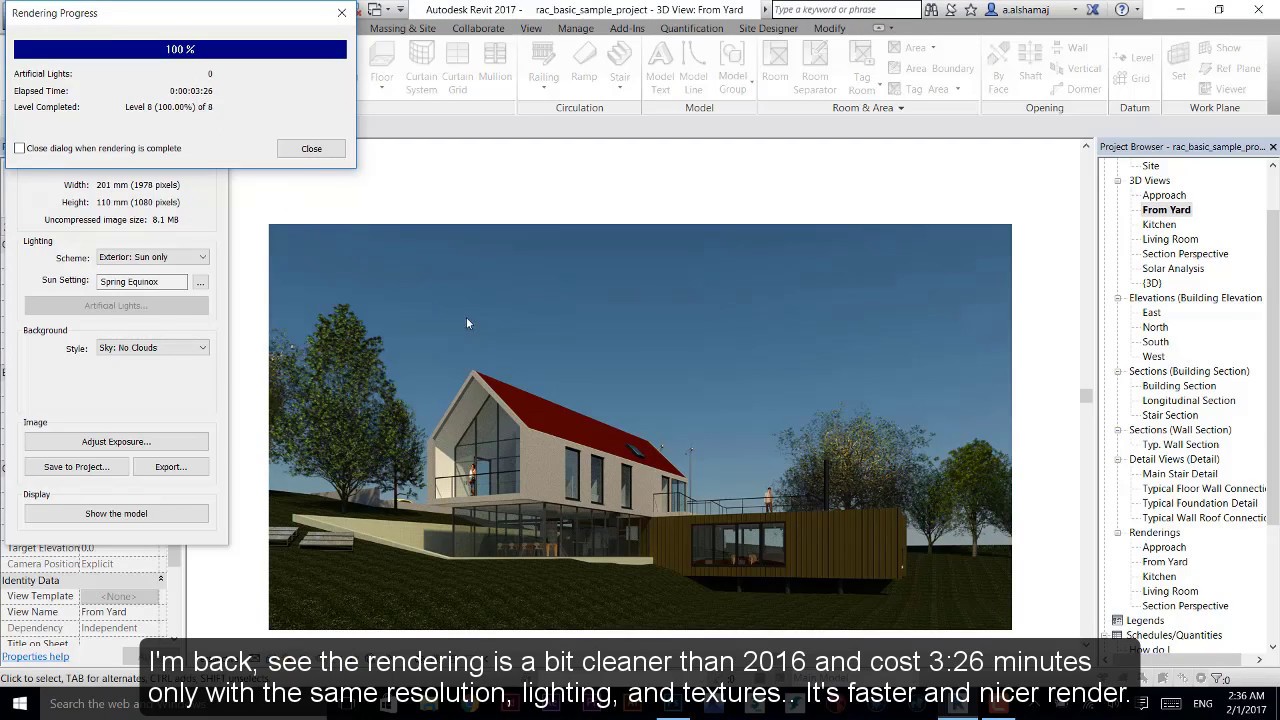
Task: Close the Rendering Progress dialog via Close button
Action: (x=311, y=149)
